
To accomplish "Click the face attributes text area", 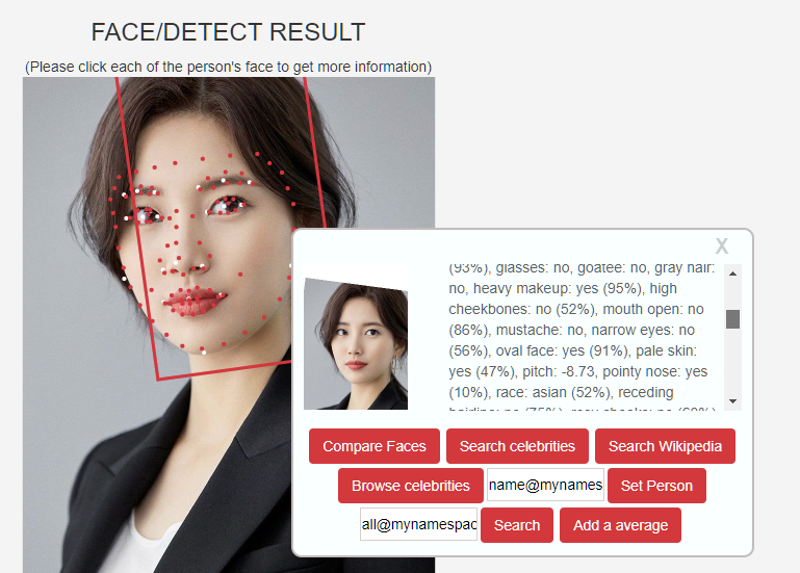I will coord(584,337).
